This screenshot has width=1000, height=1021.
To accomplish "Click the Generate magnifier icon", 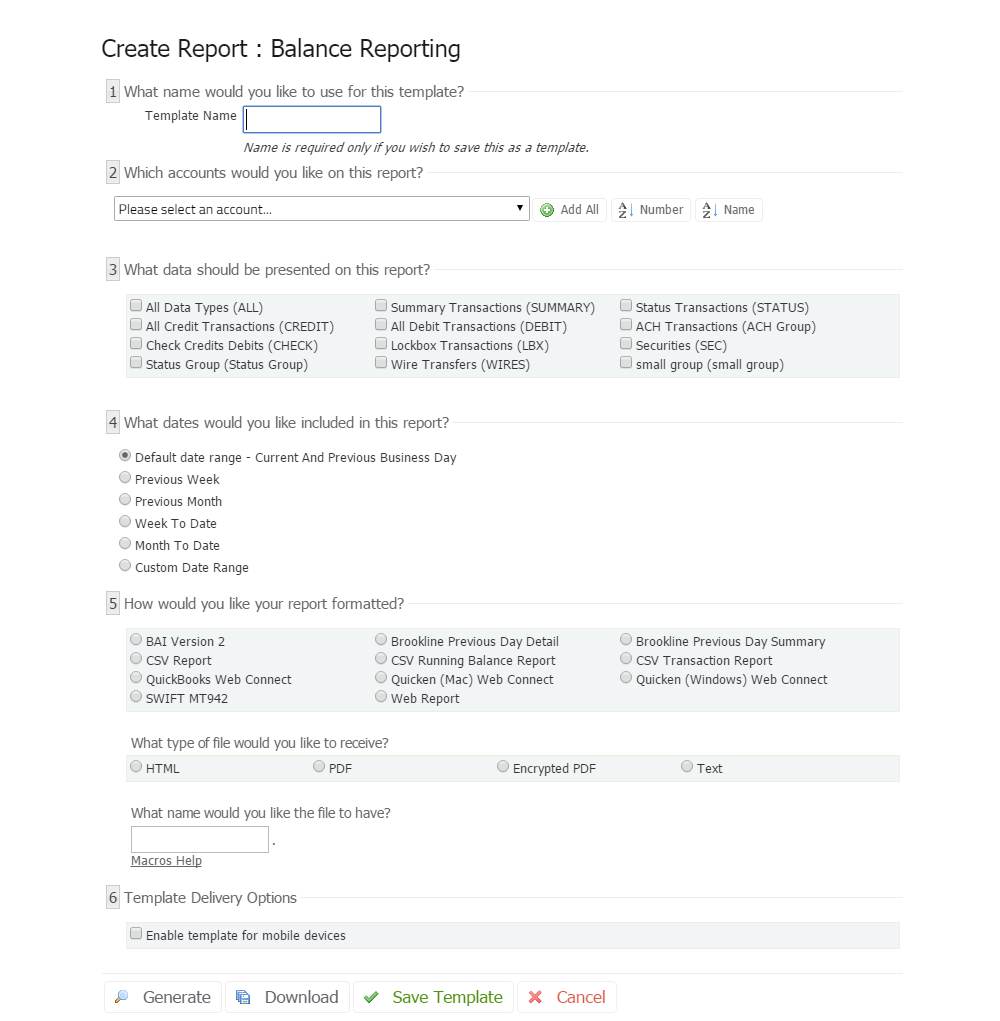I will 122,997.
